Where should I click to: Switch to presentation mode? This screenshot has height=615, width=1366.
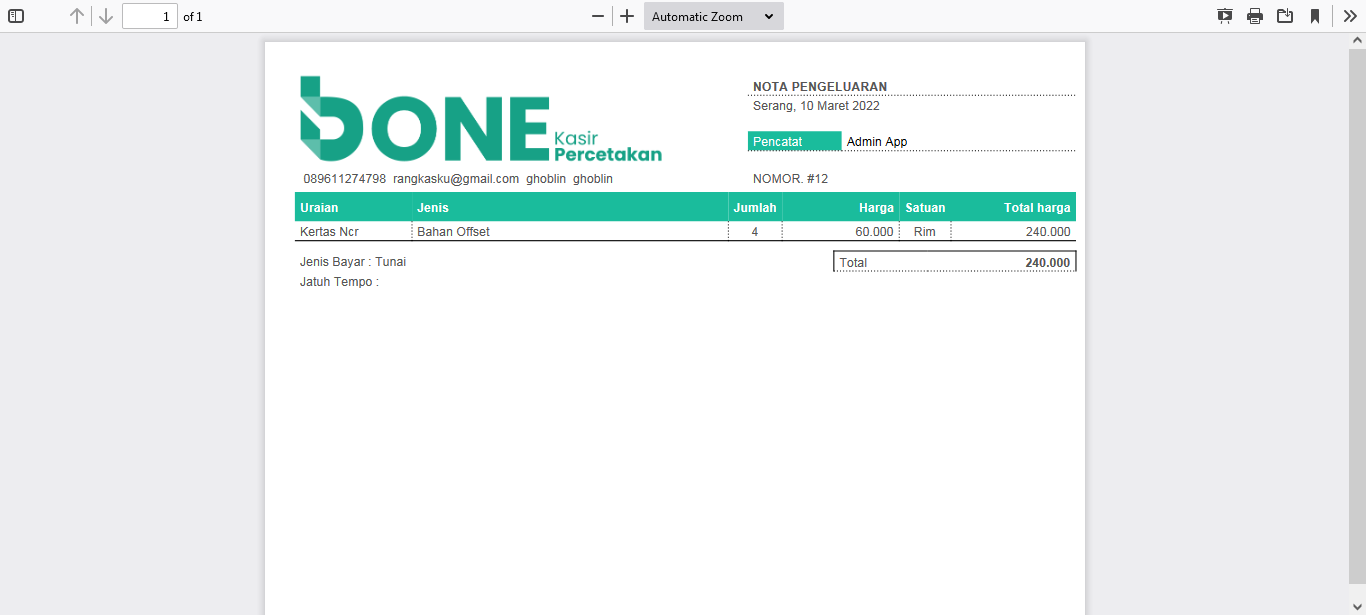click(1225, 16)
